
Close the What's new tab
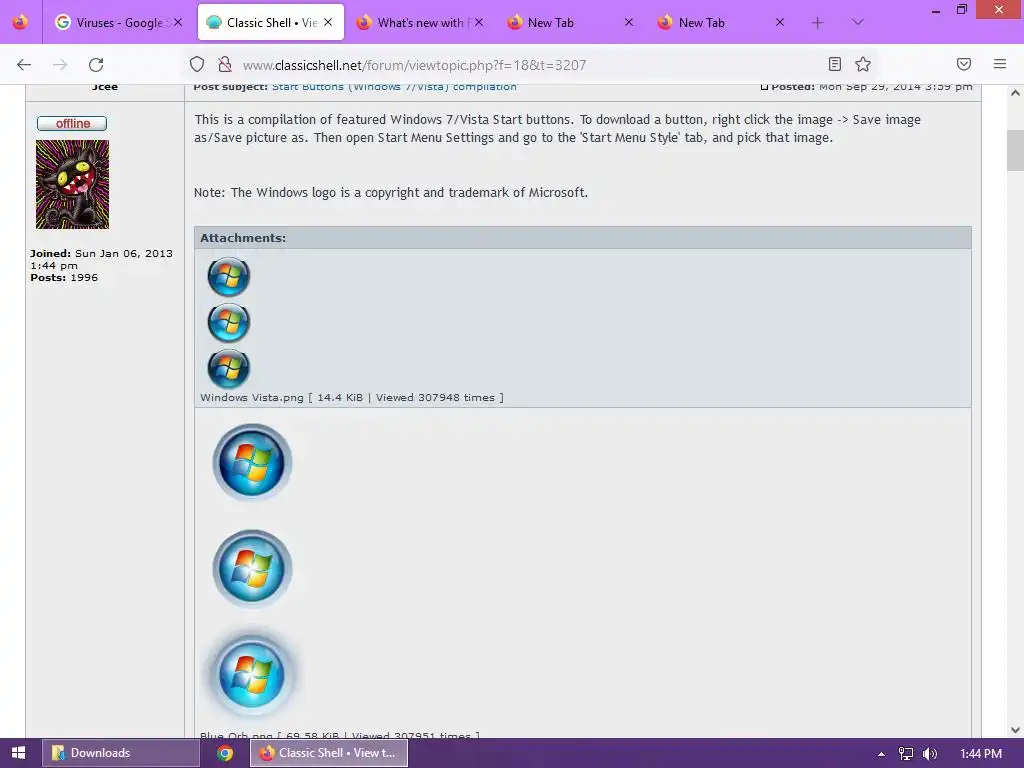click(x=479, y=22)
